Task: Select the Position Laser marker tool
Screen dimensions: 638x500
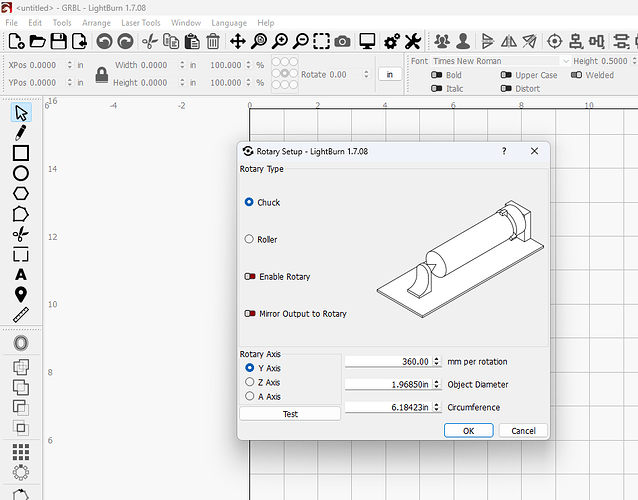Action: click(21, 294)
